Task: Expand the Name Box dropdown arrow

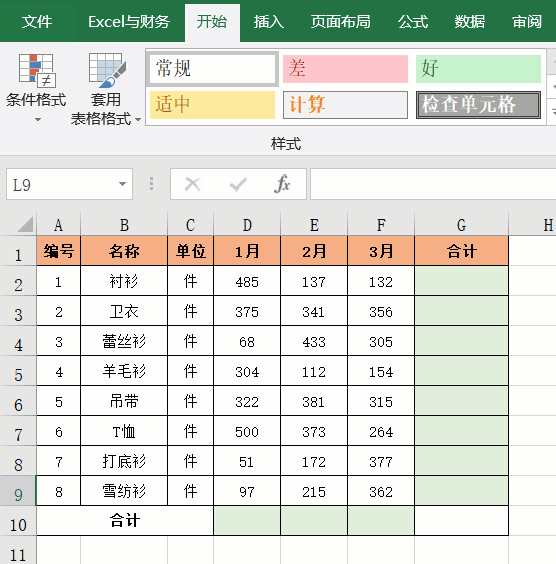Action: (122, 184)
